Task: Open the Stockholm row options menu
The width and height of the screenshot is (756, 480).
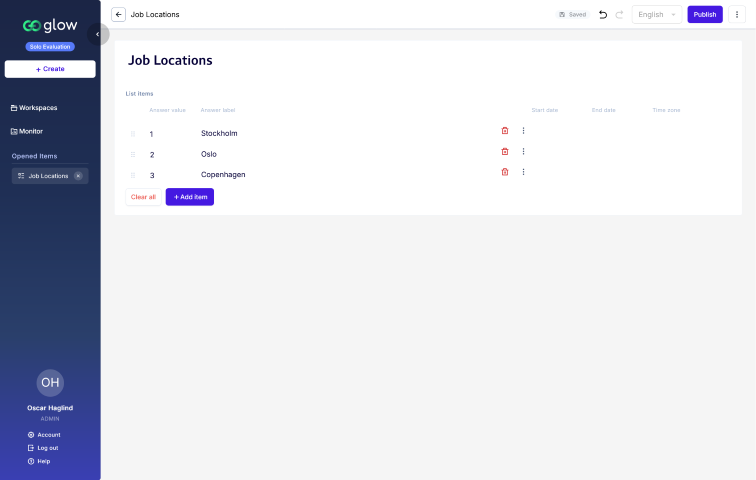Action: point(523,131)
